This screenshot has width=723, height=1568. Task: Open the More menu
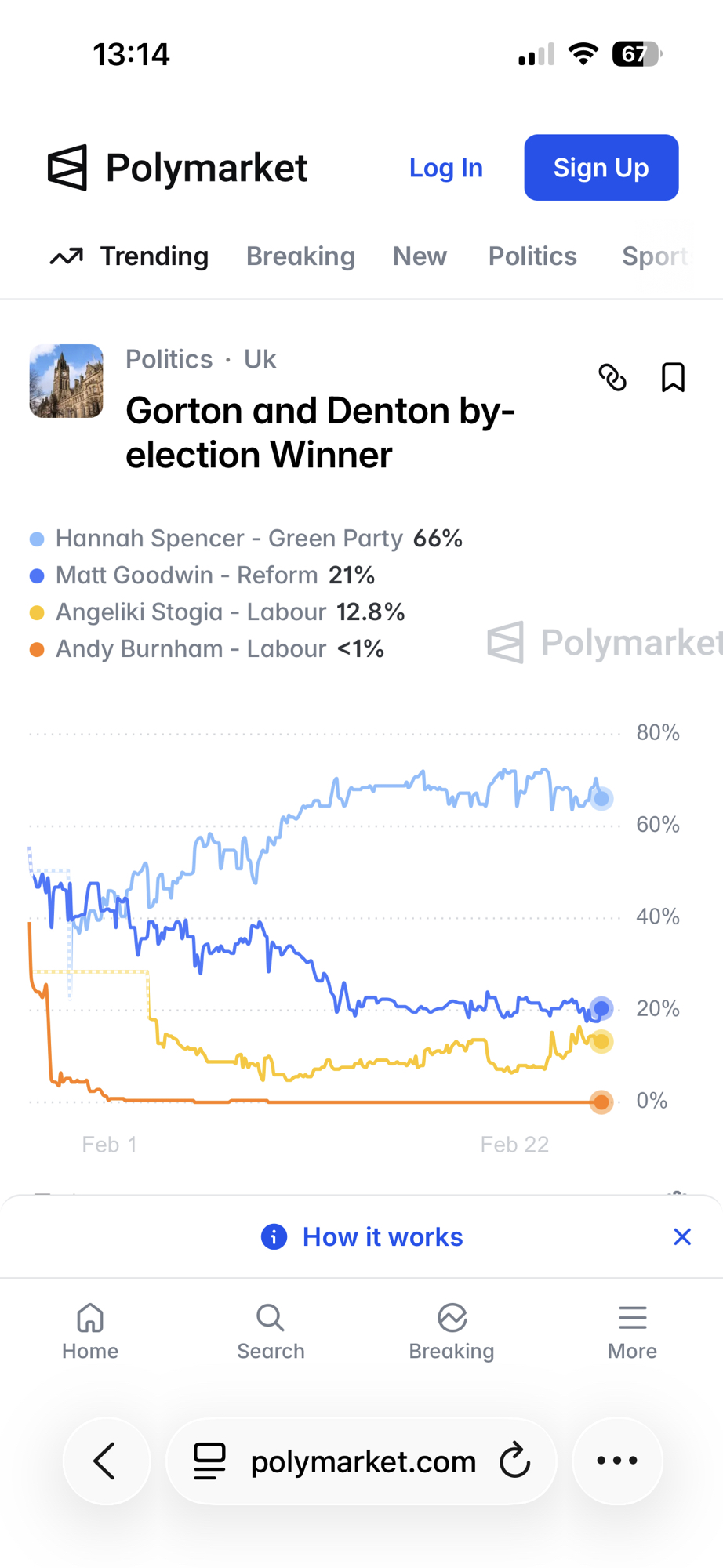point(632,1331)
